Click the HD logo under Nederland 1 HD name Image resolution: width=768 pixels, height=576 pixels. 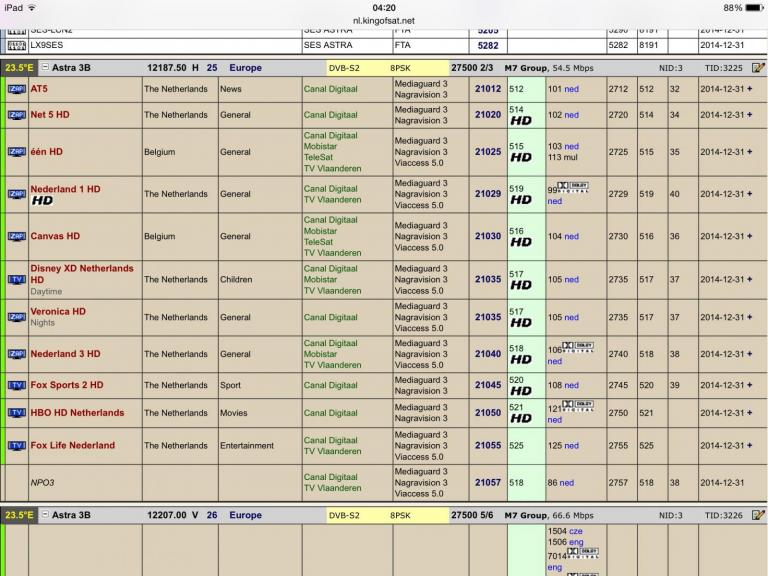[x=42, y=200]
